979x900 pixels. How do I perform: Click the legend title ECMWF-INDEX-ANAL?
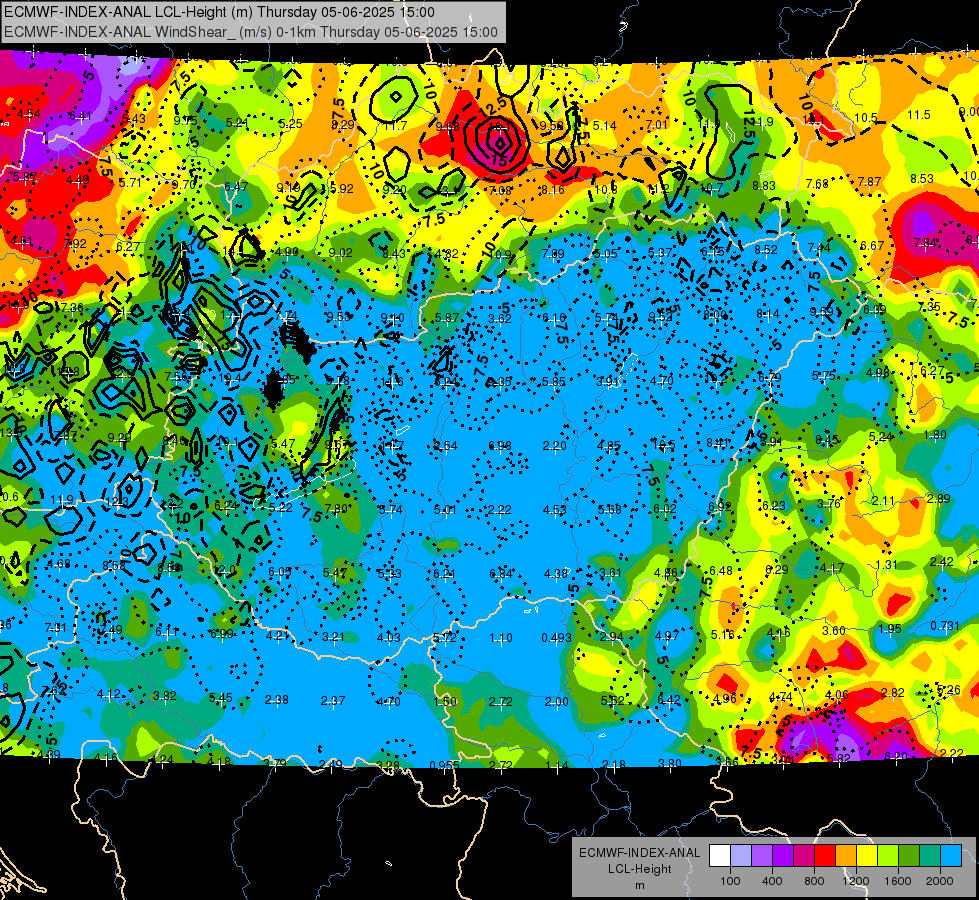click(x=639, y=853)
